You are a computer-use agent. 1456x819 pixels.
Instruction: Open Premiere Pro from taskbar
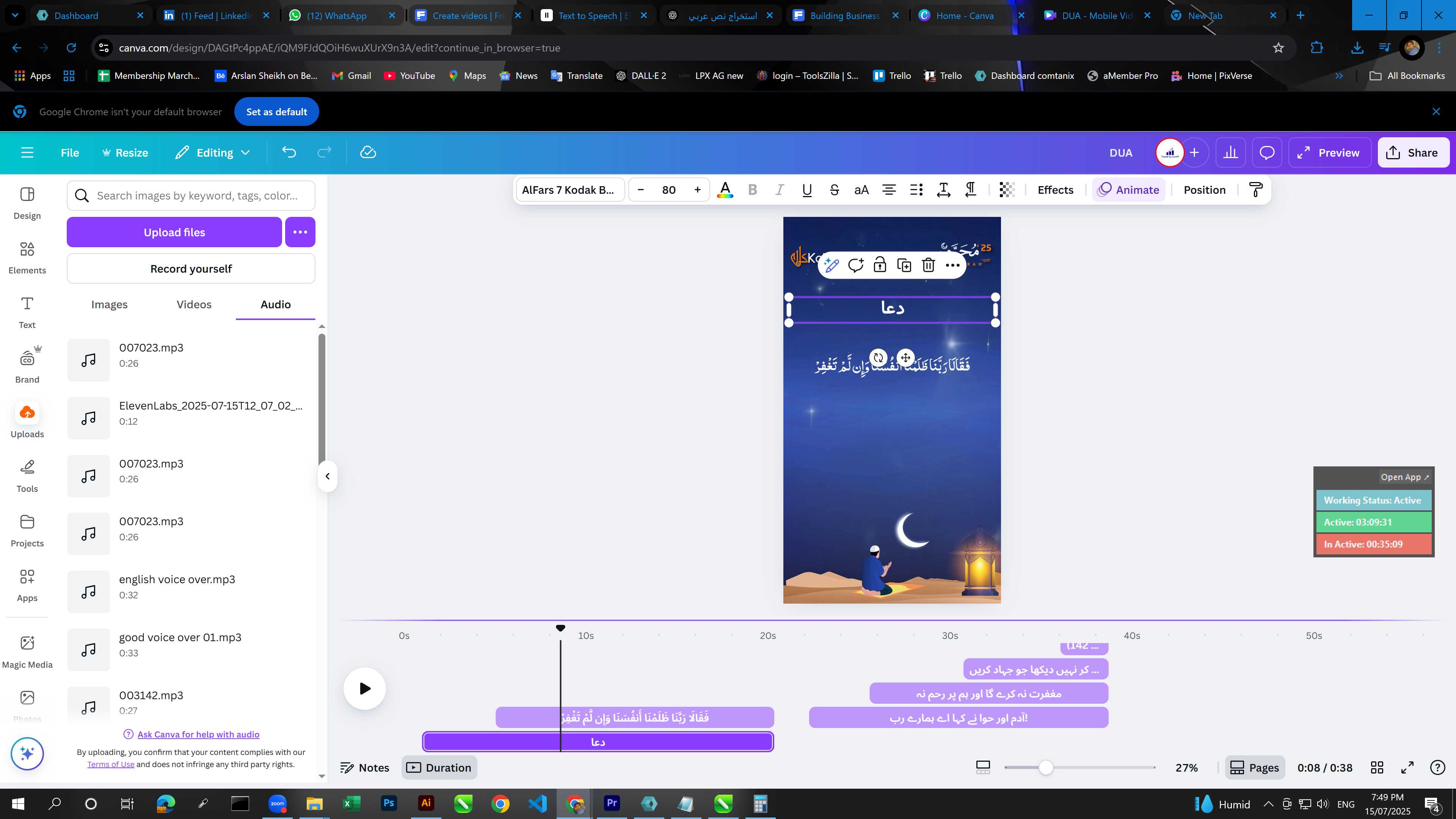click(612, 803)
